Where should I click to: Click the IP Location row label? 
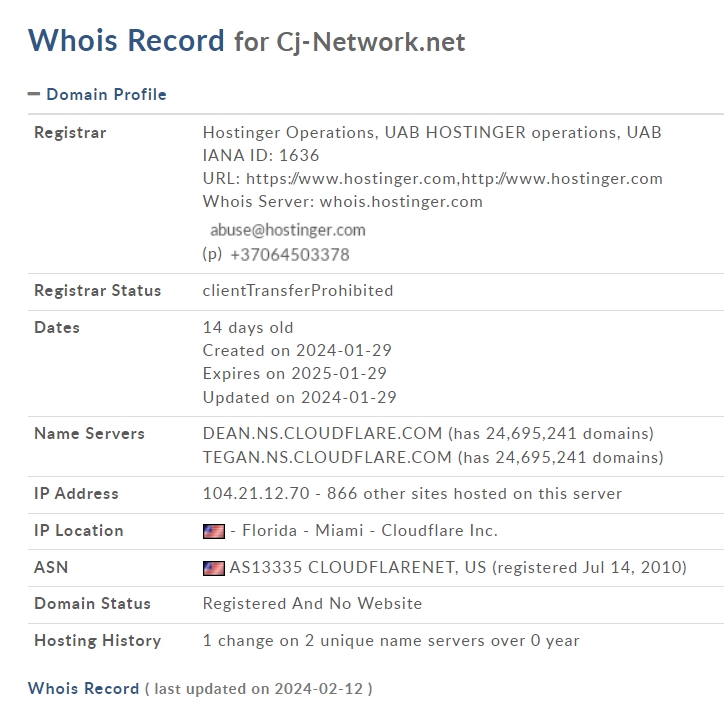pyautogui.click(x=78, y=530)
